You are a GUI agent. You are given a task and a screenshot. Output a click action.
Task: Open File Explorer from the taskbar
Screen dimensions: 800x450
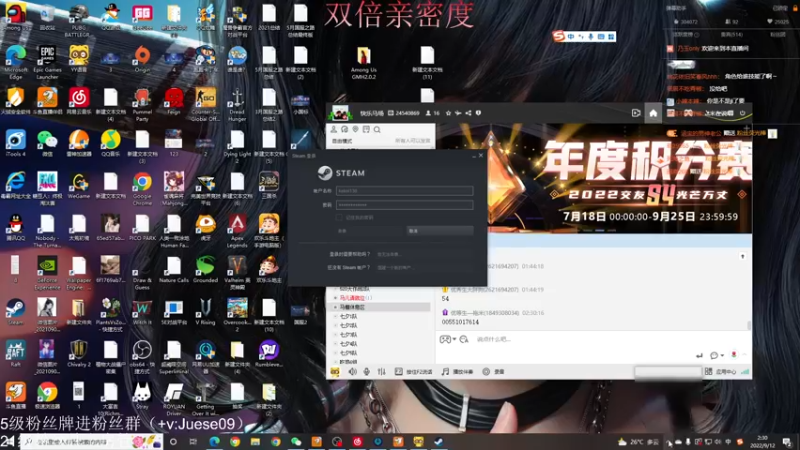click(x=255, y=442)
